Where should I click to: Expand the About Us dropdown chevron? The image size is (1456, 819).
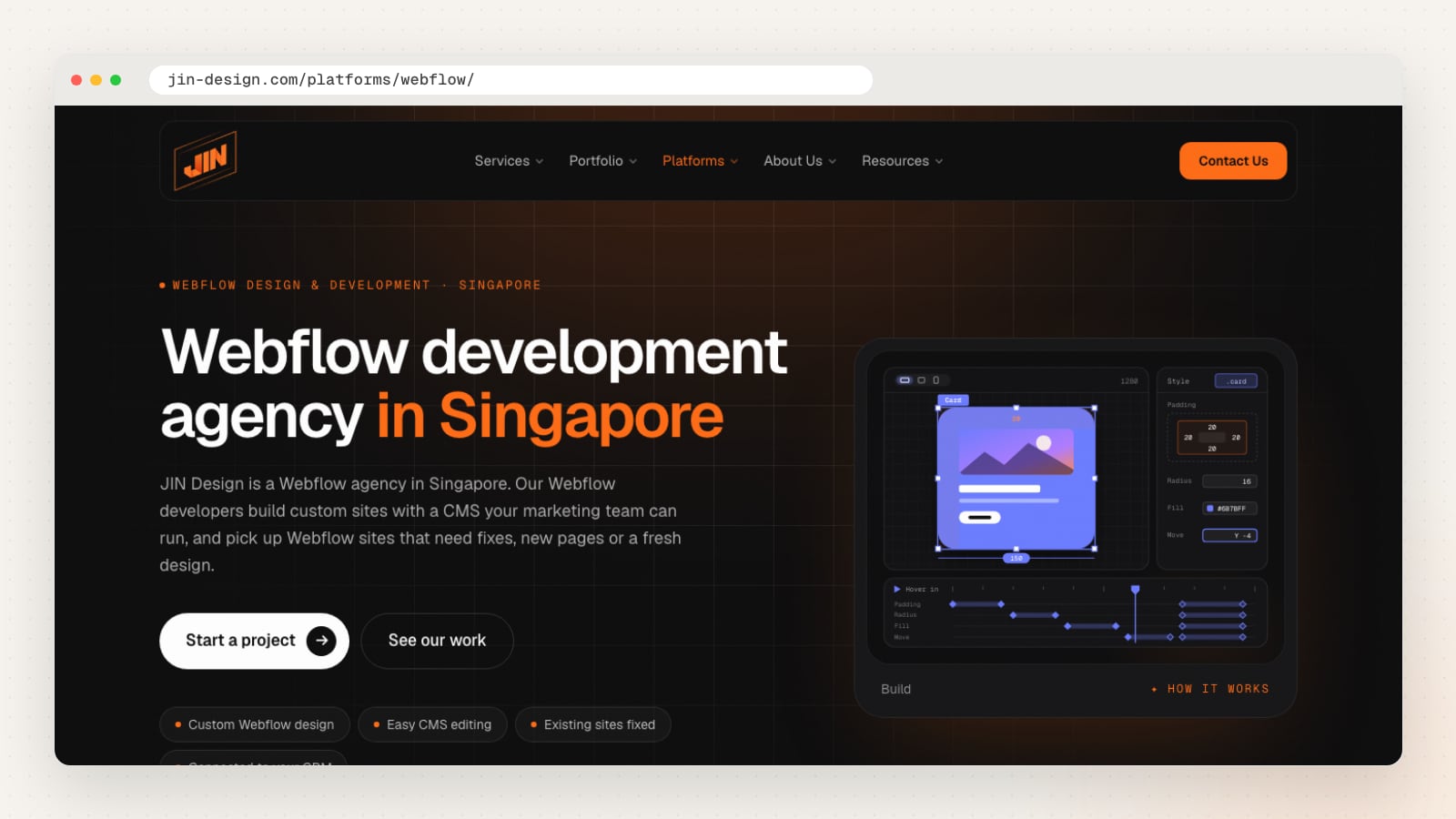pyautogui.click(x=833, y=161)
